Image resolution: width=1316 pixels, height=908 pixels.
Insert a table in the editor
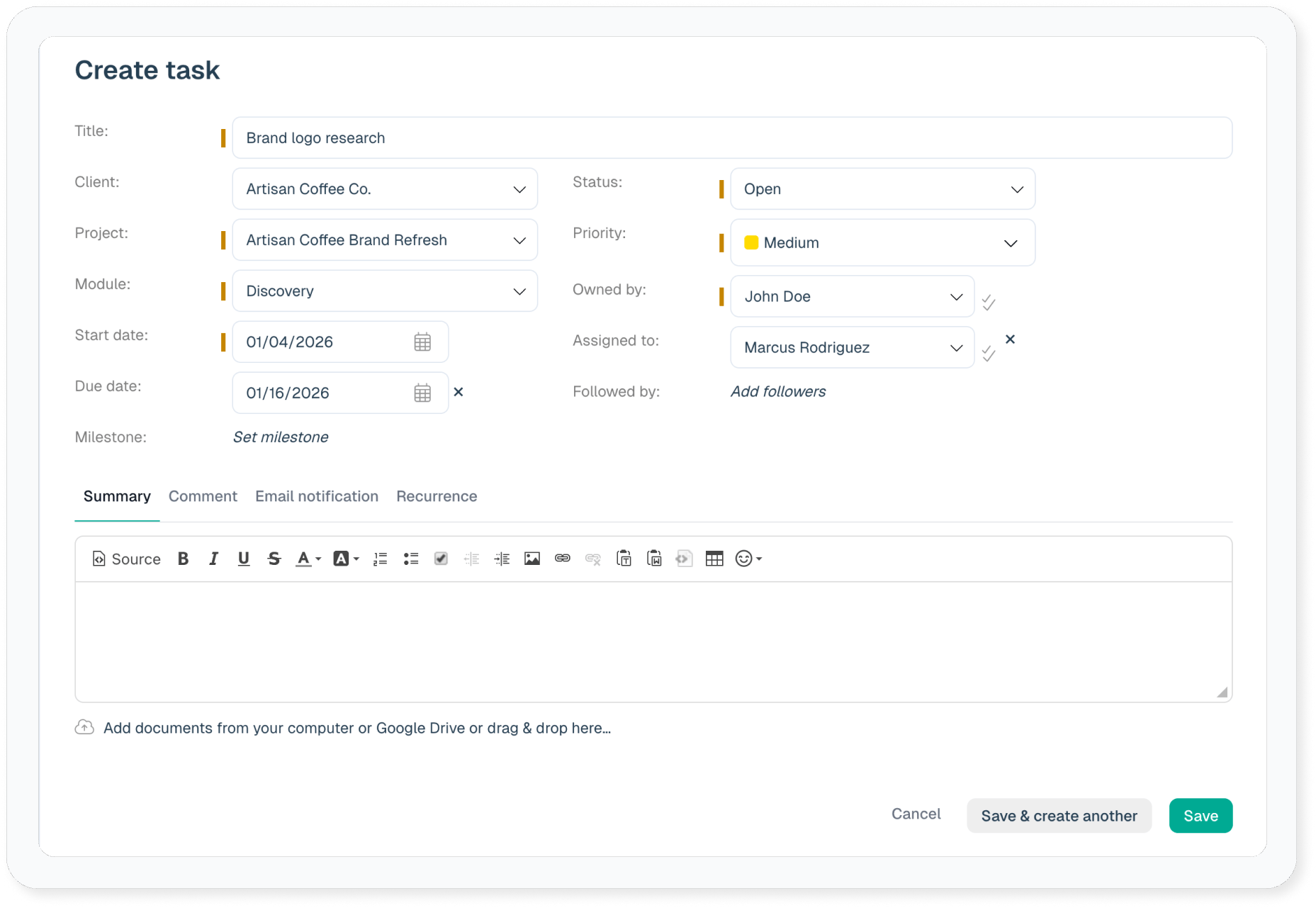click(714, 559)
